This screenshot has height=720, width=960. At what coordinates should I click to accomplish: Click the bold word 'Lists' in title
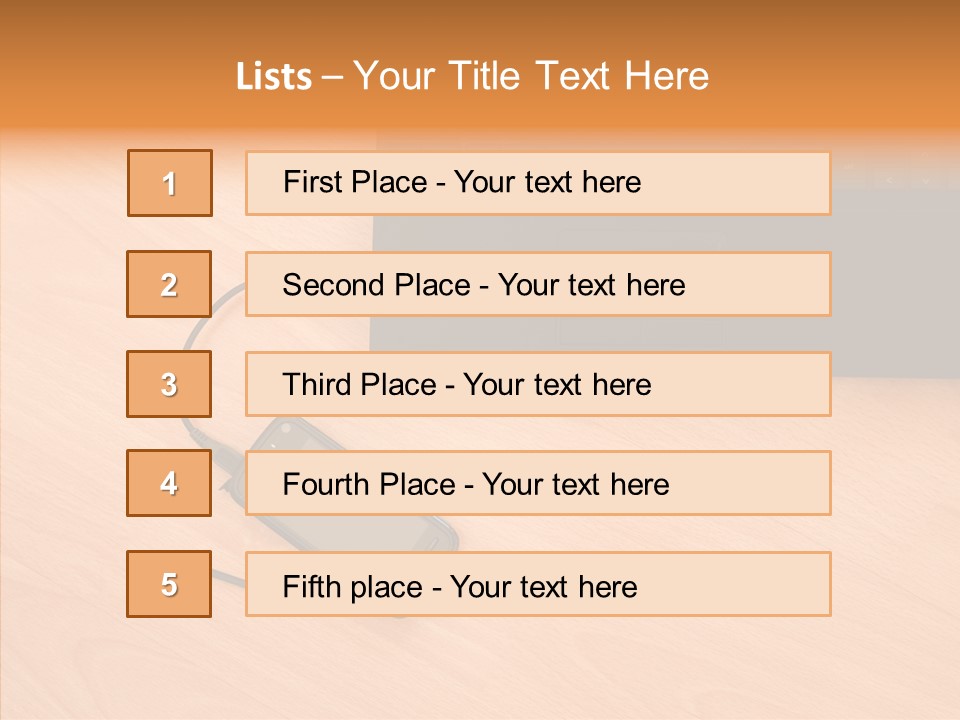click(273, 77)
